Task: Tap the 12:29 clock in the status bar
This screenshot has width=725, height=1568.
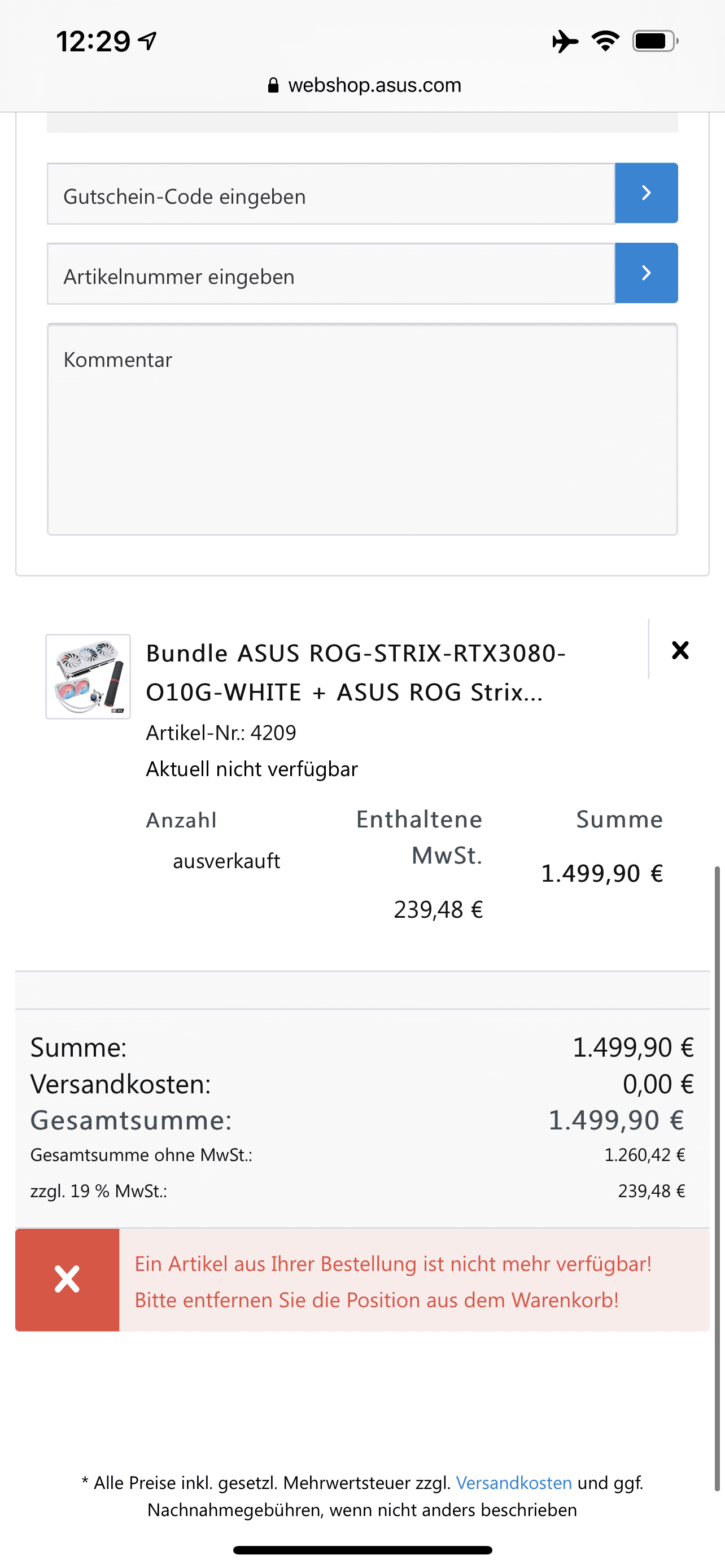Action: click(x=93, y=41)
